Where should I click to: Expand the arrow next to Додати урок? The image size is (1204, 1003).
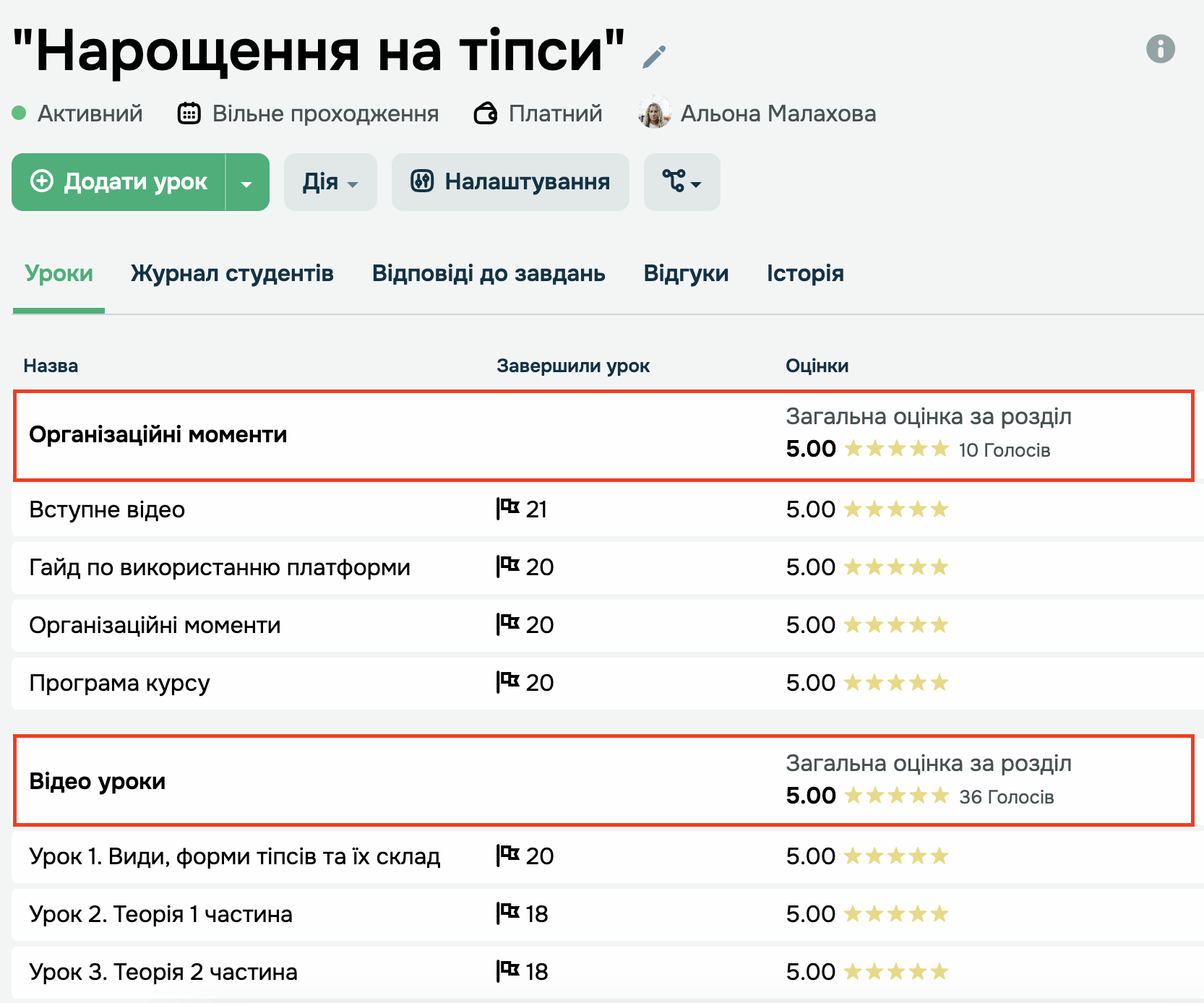(246, 183)
